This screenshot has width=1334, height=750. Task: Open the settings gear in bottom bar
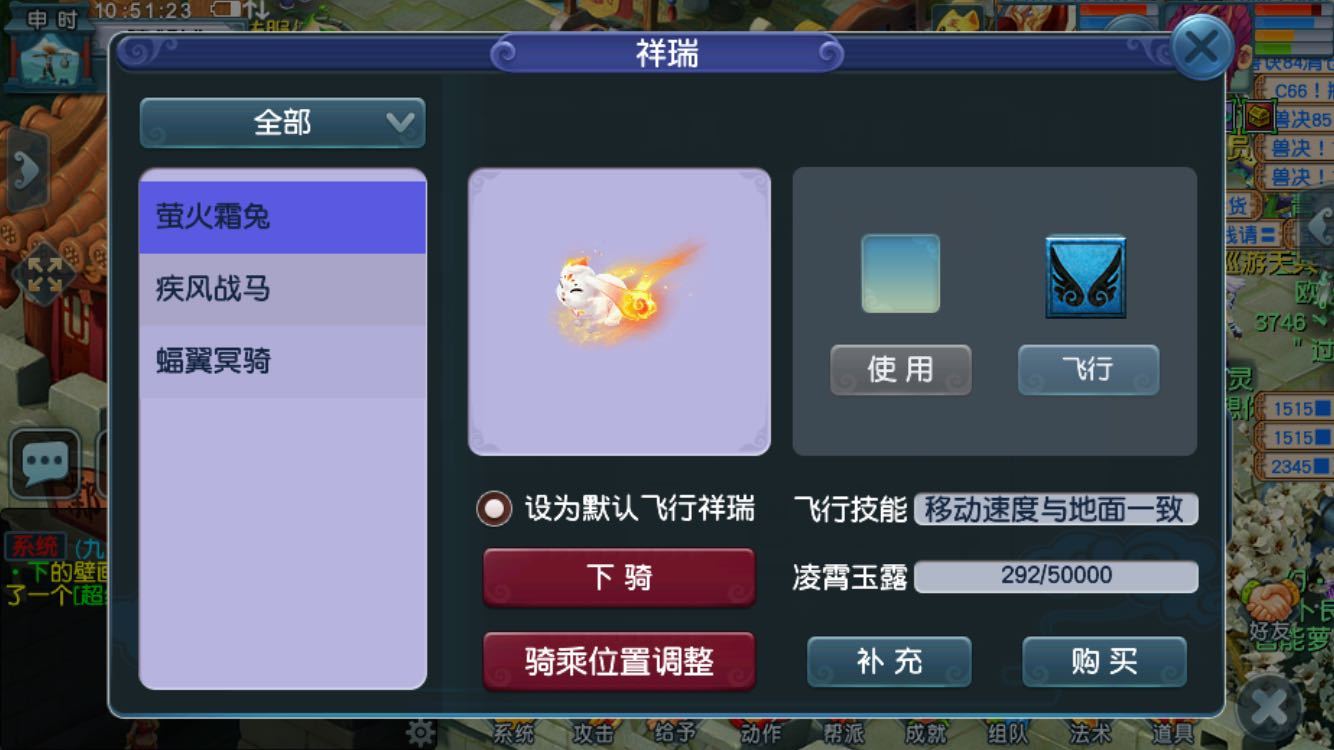[420, 733]
